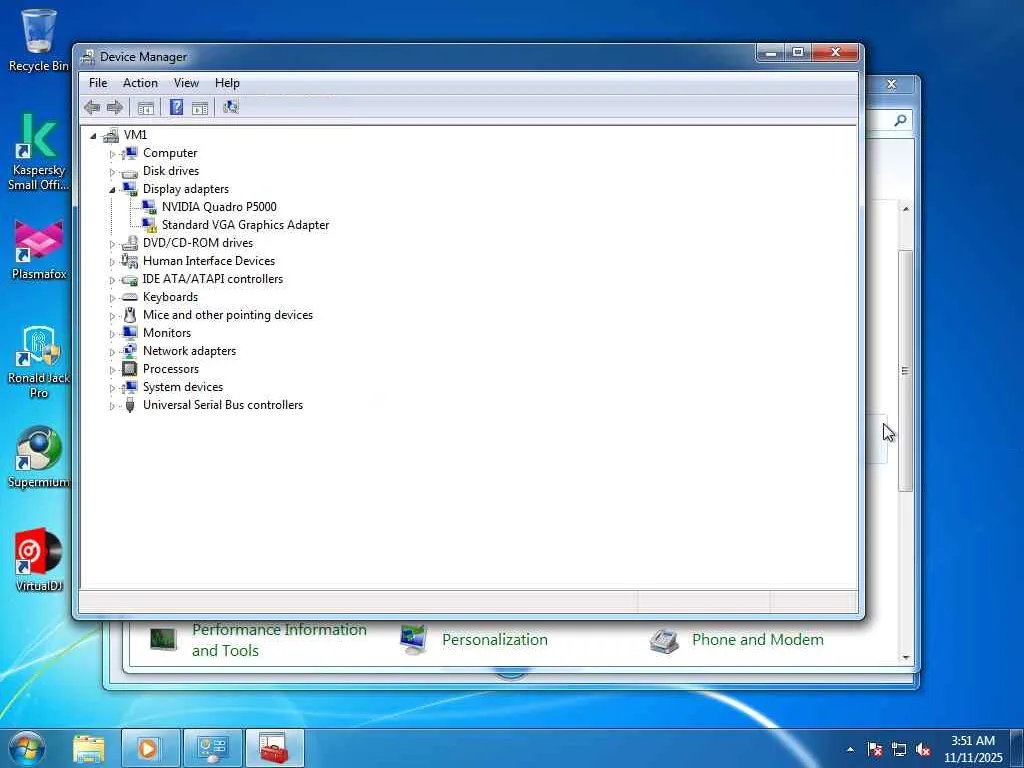Image resolution: width=1024 pixels, height=768 pixels.
Task: Expand the Processors node arrow
Action: point(112,370)
